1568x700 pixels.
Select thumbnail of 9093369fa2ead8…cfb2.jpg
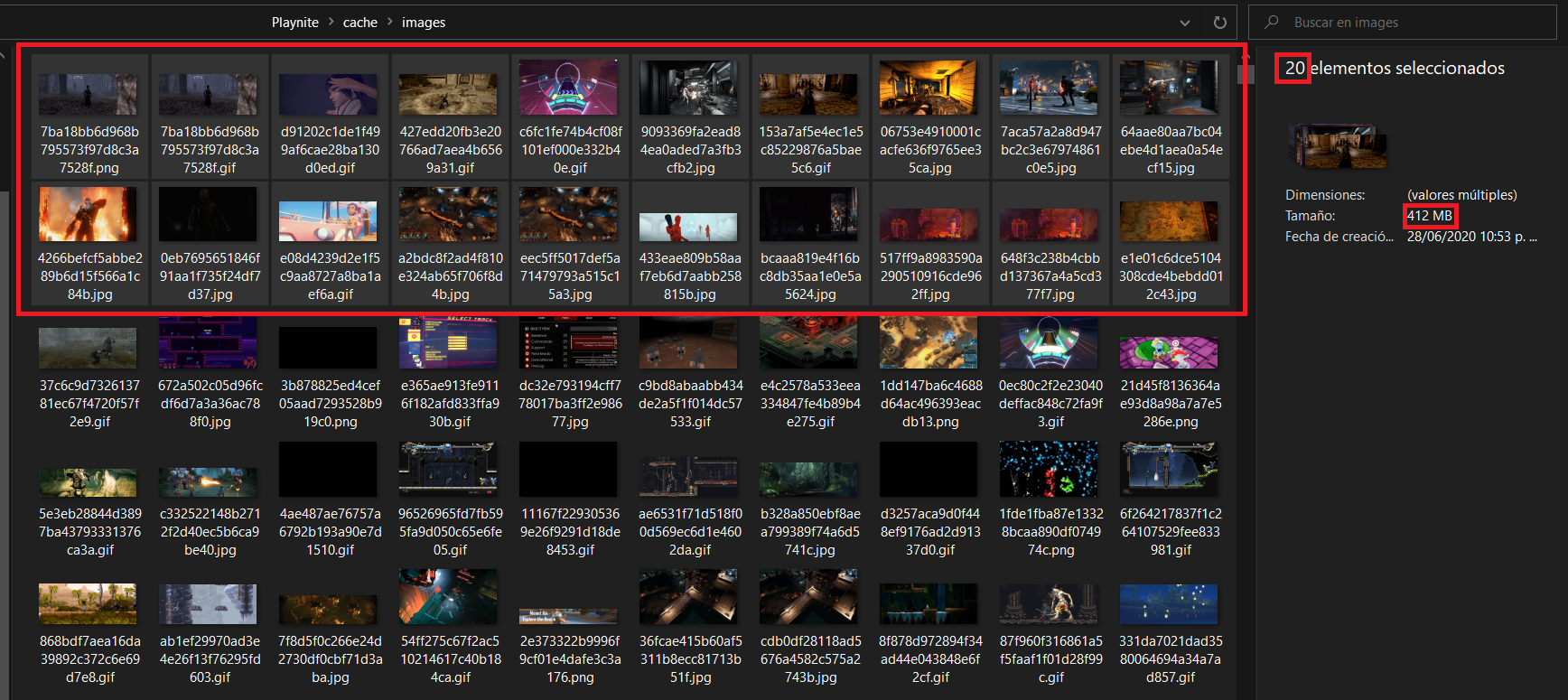click(x=689, y=88)
